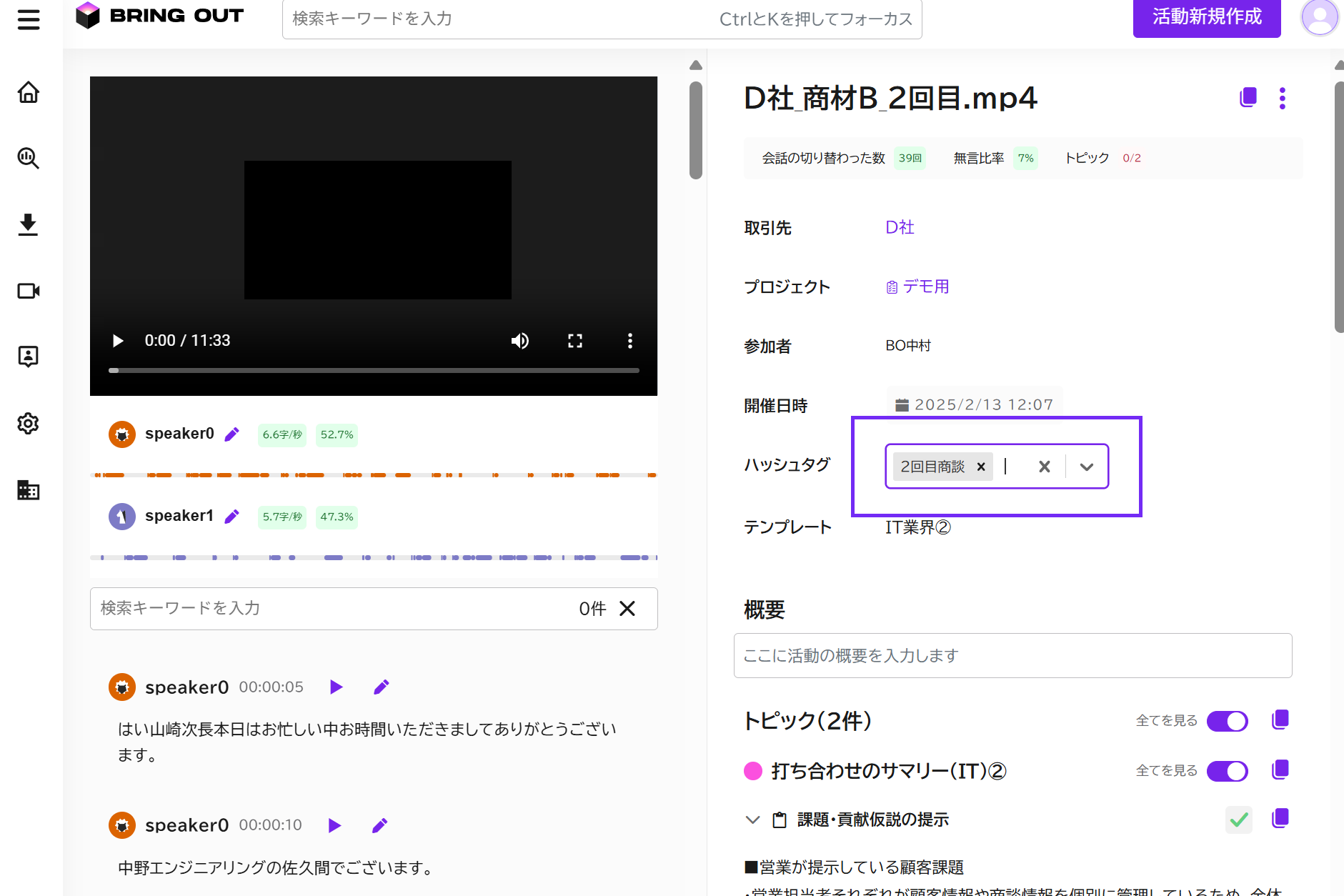Collapse the 課題・貢献仮説の提示 section
Viewport: 1344px width, 896px height.
tap(752, 820)
